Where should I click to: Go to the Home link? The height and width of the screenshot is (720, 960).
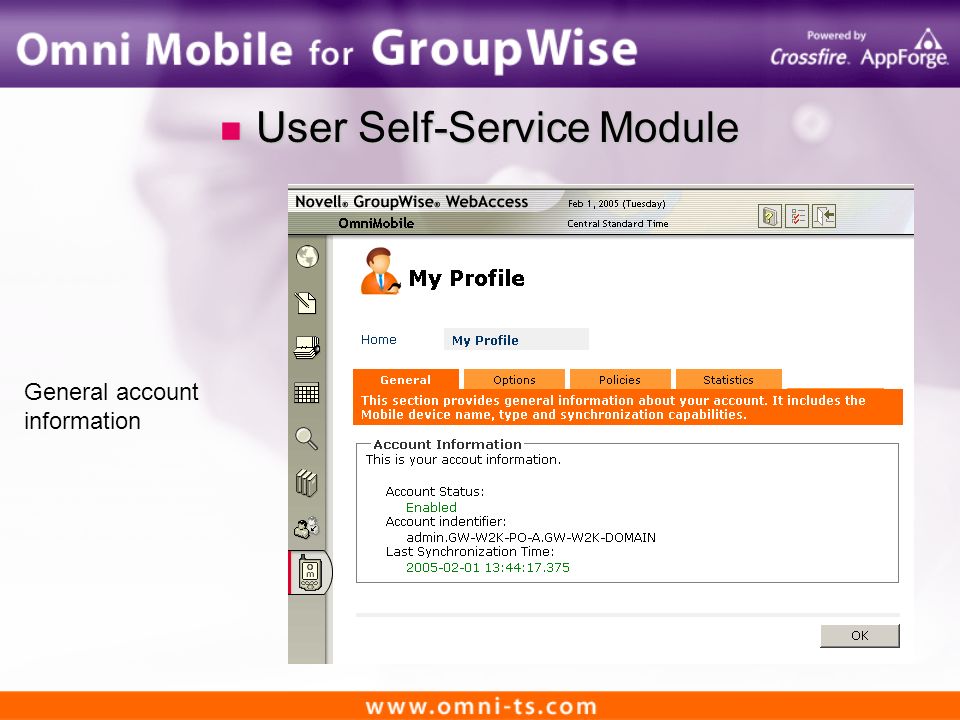click(378, 339)
